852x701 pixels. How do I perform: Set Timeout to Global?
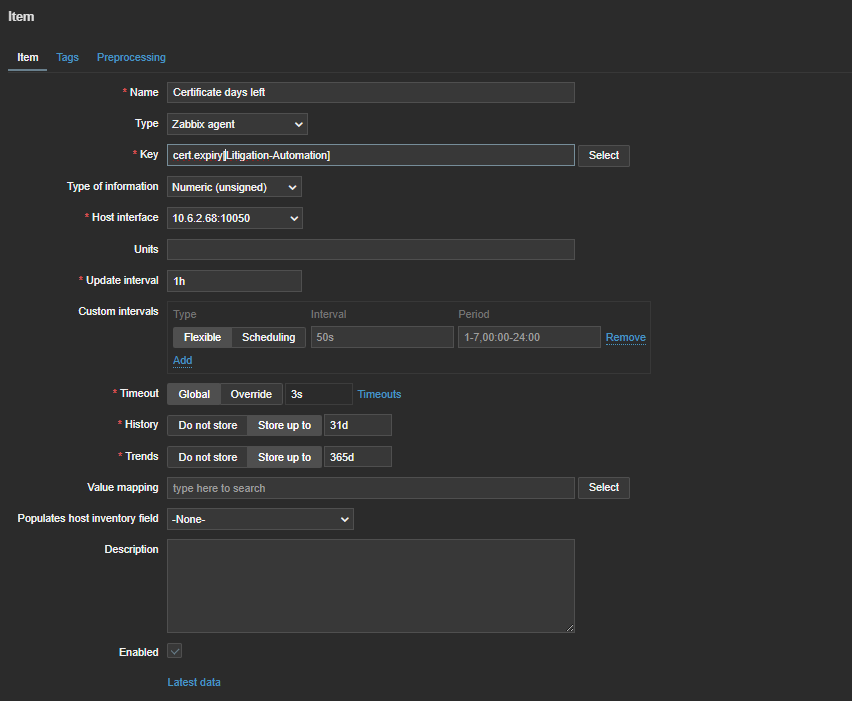(194, 394)
